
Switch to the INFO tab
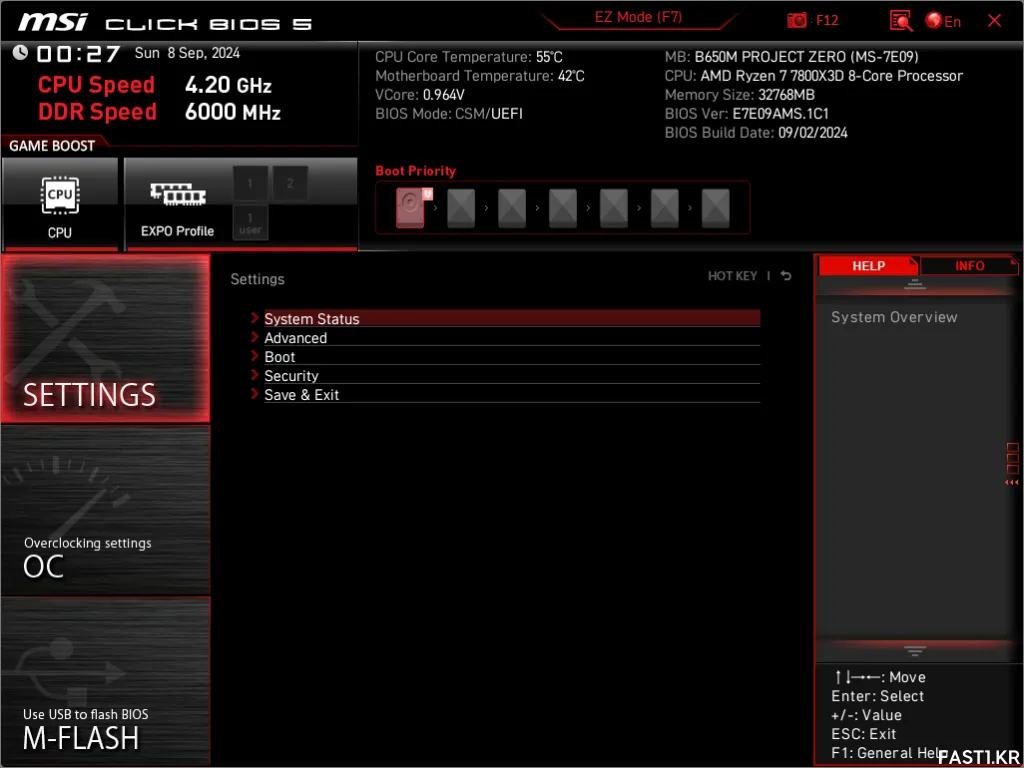969,266
